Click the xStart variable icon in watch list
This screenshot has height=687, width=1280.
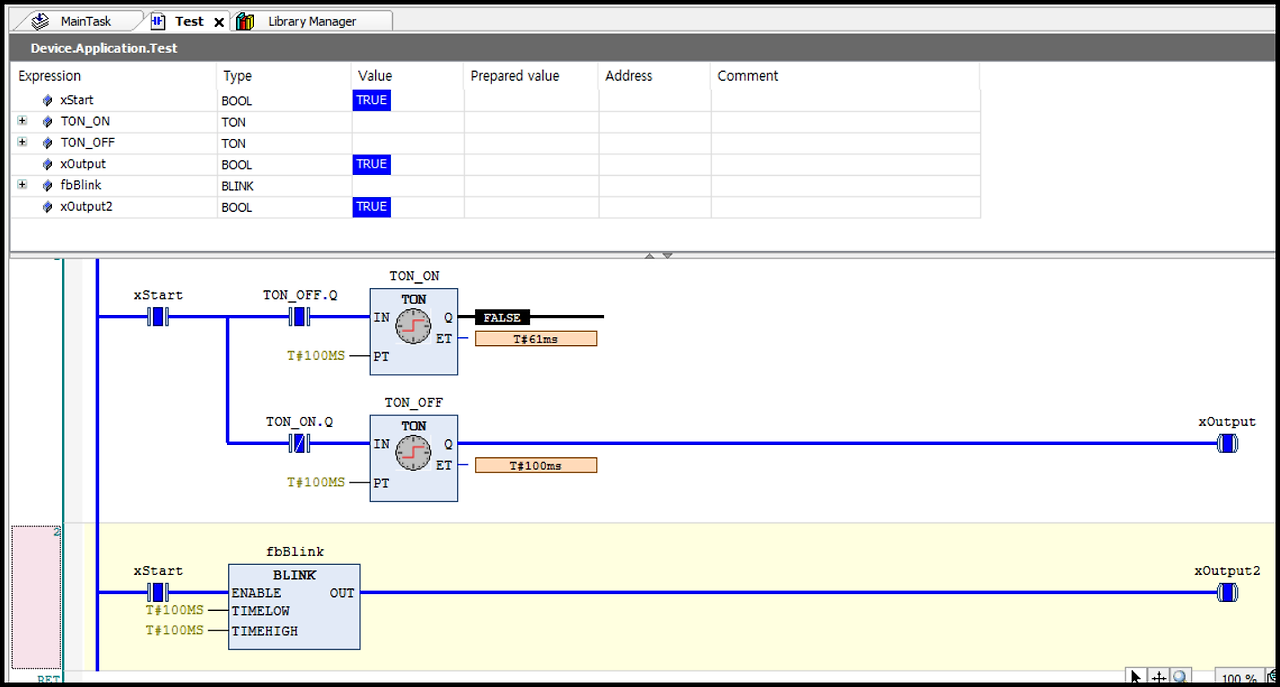47,100
